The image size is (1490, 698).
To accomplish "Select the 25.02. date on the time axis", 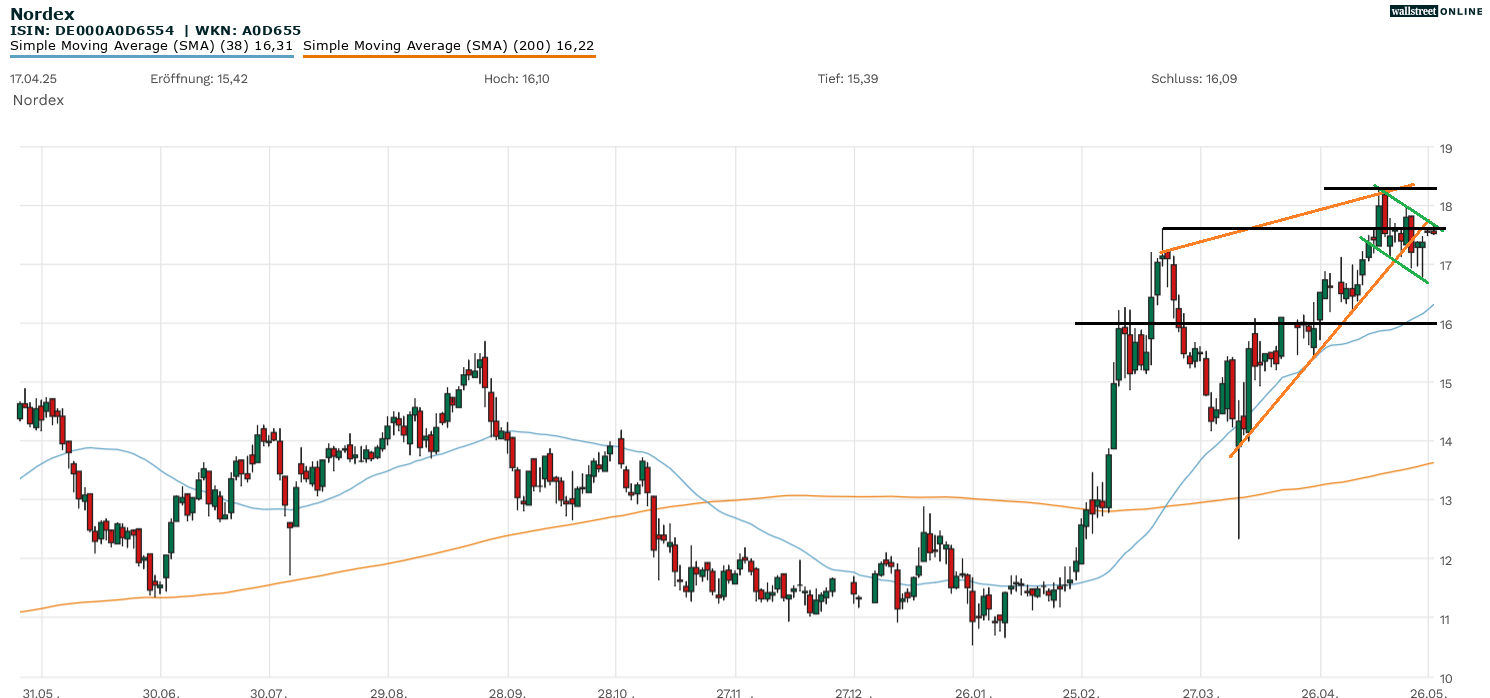I will click(x=1082, y=692).
